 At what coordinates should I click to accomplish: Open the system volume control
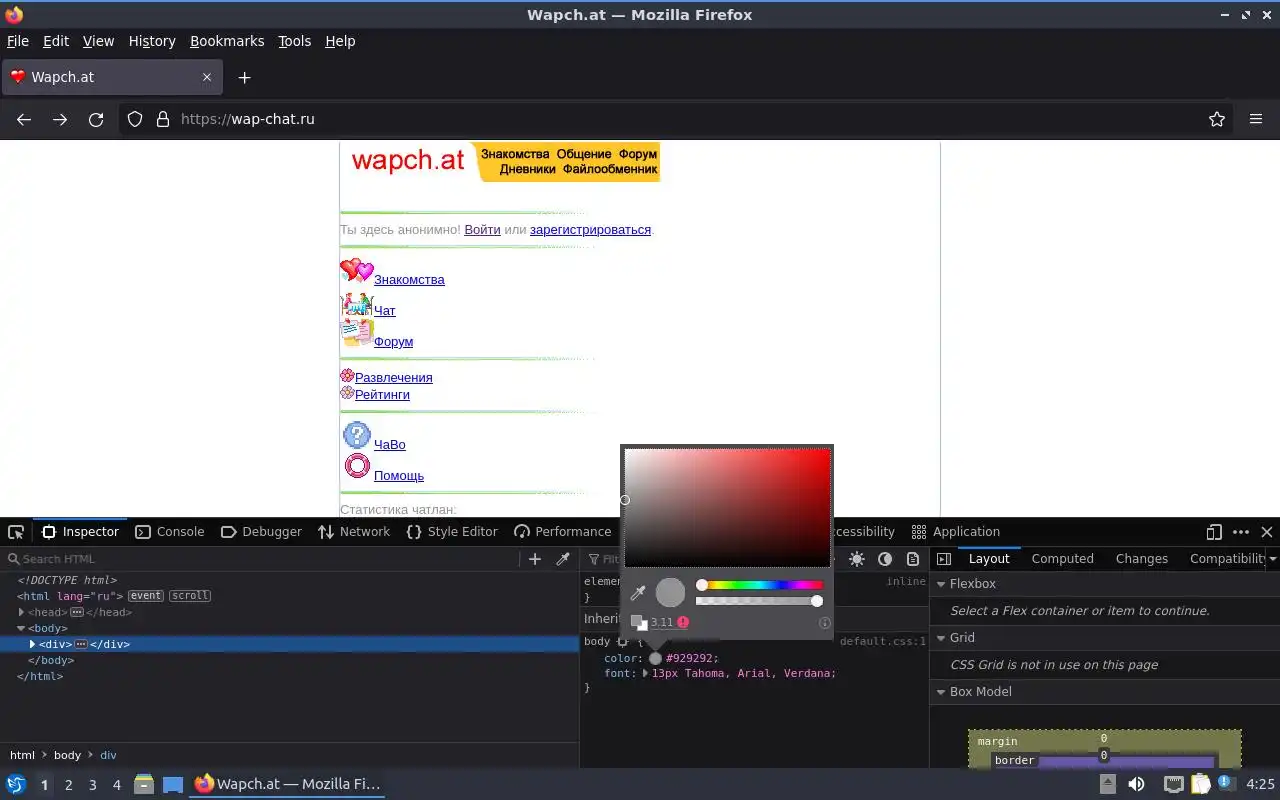tap(1136, 784)
